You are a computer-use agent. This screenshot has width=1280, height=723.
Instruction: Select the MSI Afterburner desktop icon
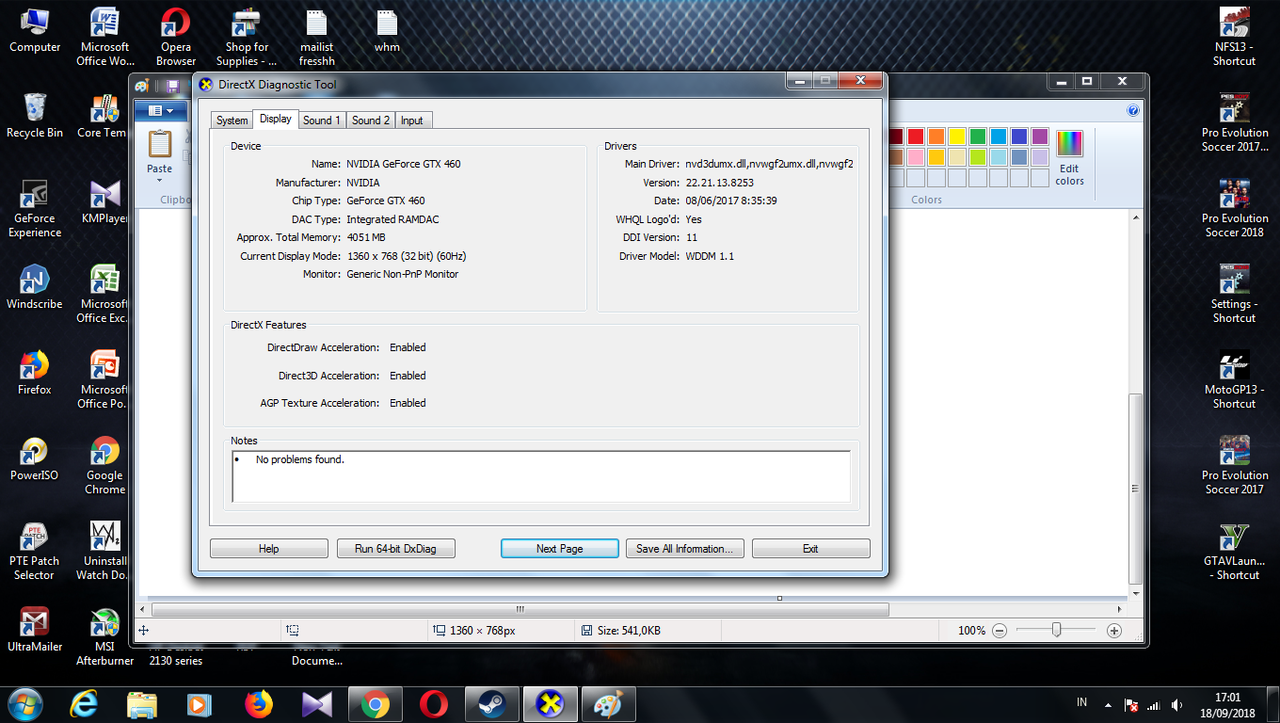click(105, 637)
